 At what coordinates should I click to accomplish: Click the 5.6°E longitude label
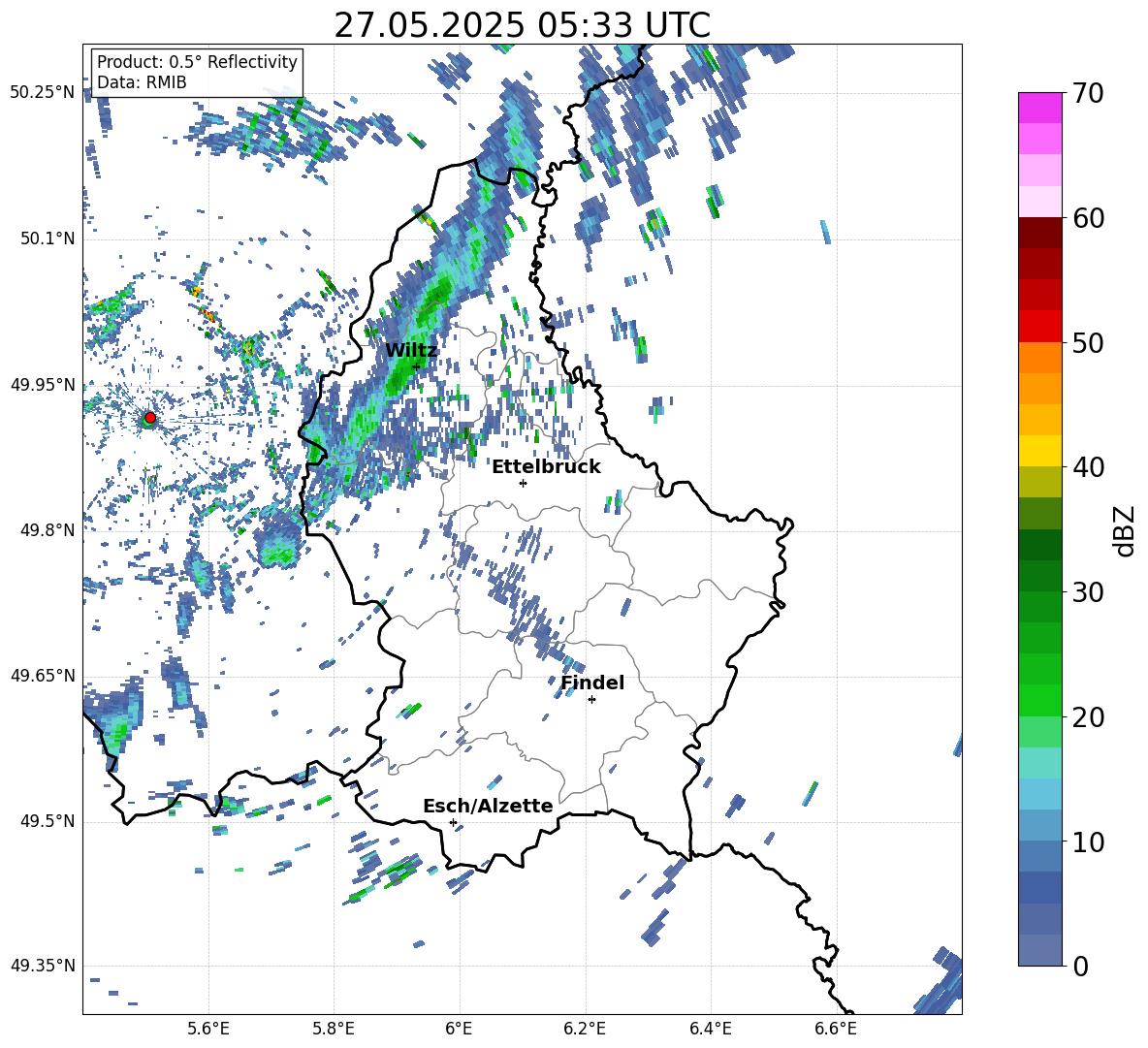(x=208, y=1029)
